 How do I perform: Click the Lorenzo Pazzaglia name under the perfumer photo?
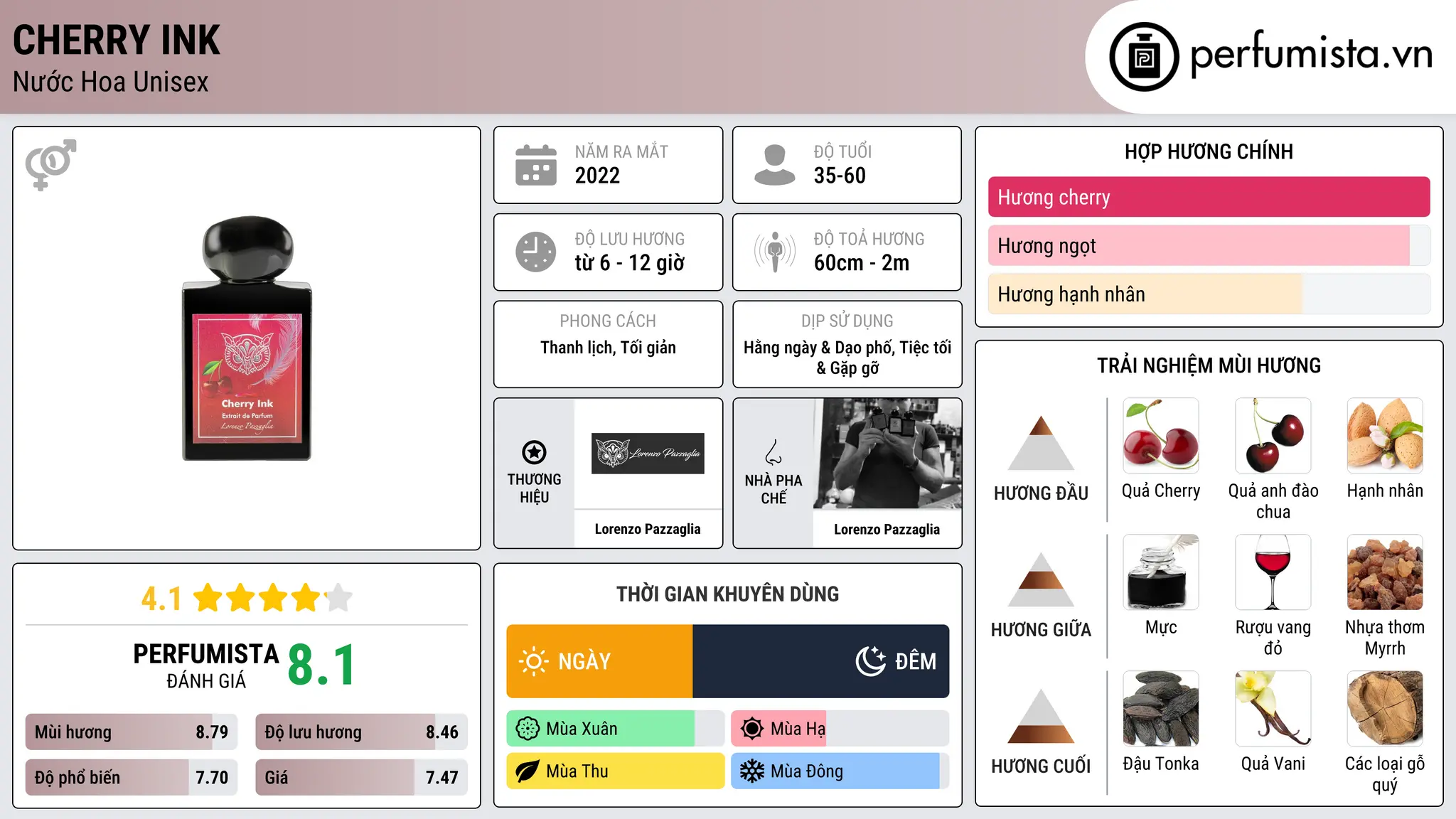[x=887, y=530]
